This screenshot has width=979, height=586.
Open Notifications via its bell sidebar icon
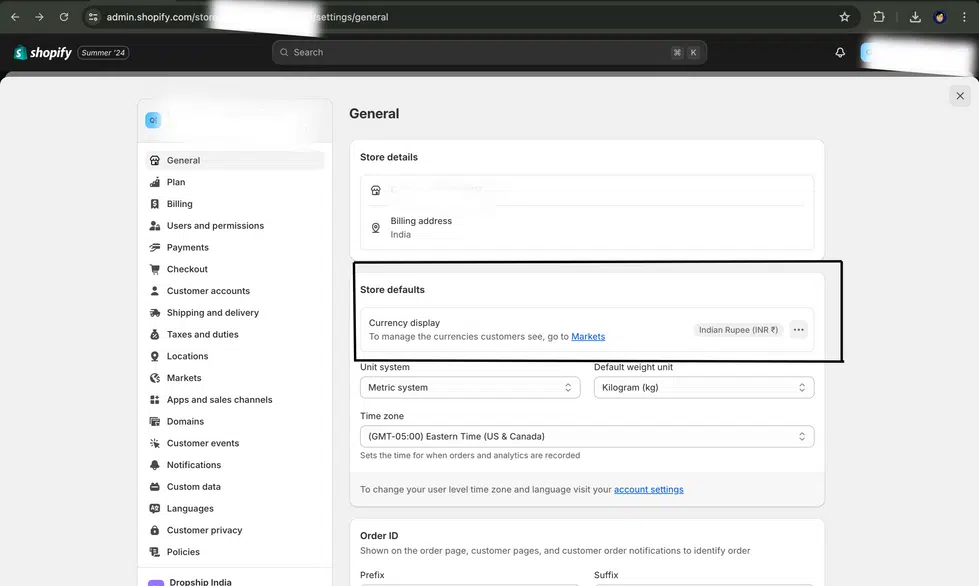pos(155,464)
